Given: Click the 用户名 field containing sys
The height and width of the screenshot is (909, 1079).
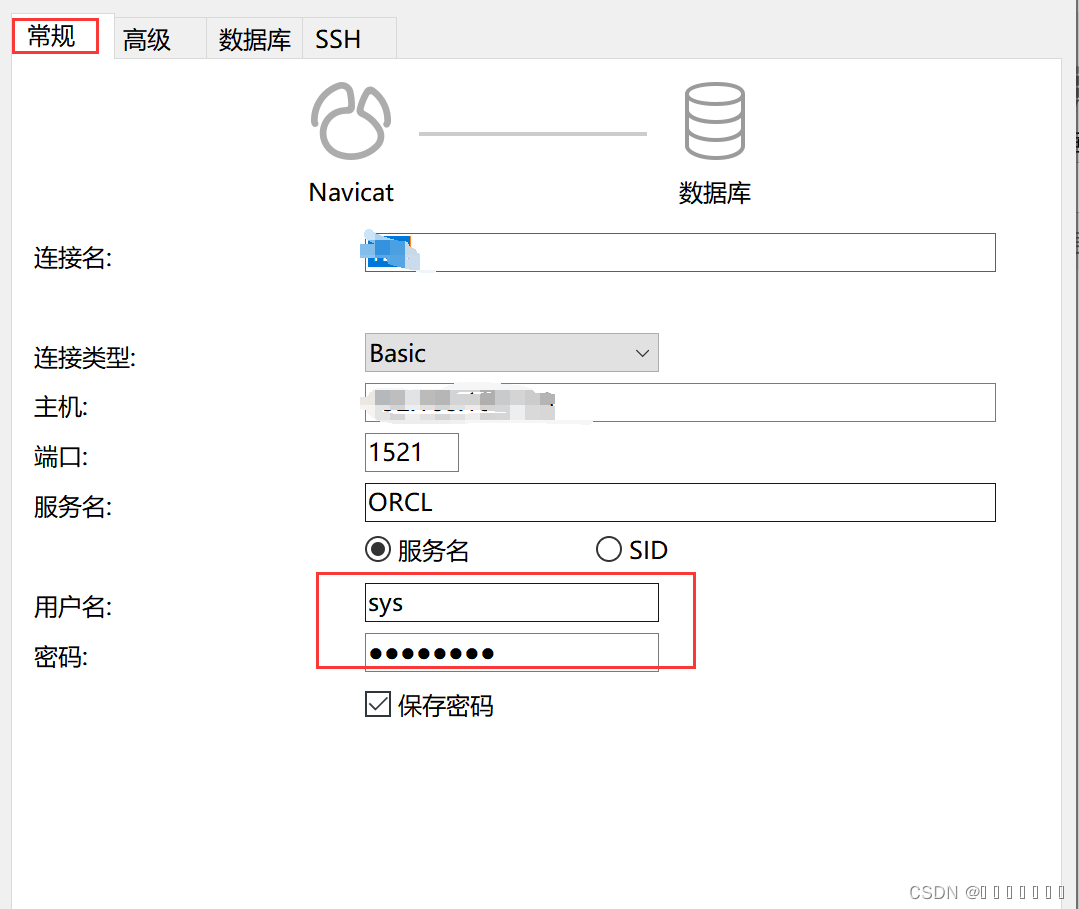Looking at the screenshot, I should coord(511,603).
